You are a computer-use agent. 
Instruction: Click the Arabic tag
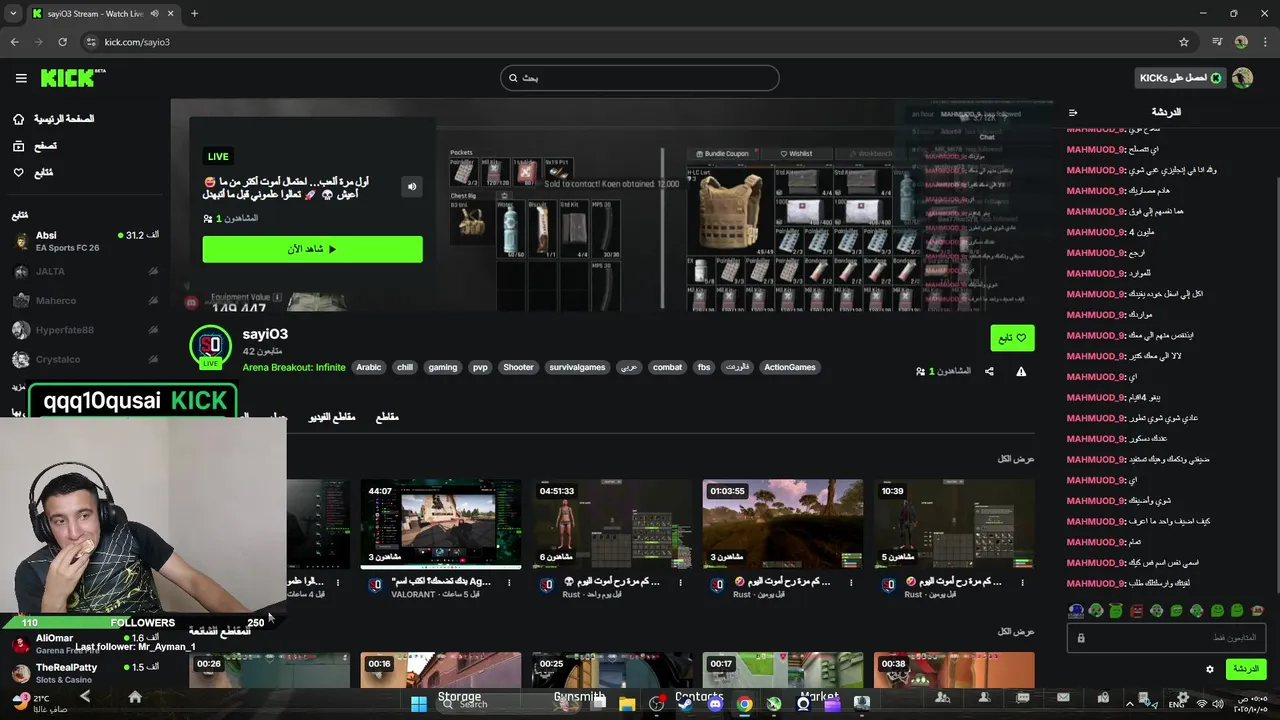[x=369, y=367]
